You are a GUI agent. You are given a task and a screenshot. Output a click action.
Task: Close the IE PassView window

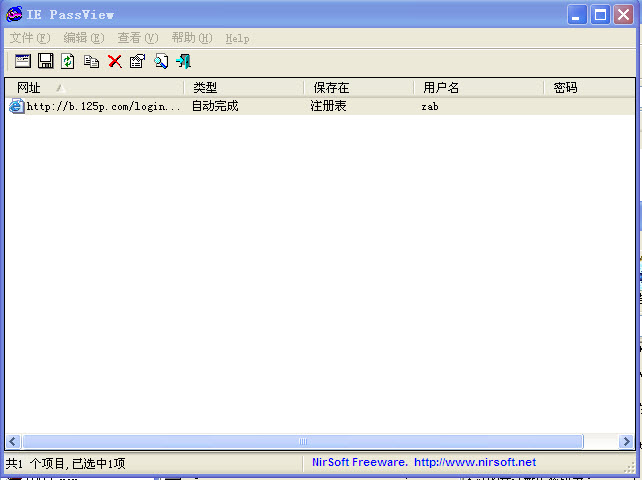pos(624,15)
